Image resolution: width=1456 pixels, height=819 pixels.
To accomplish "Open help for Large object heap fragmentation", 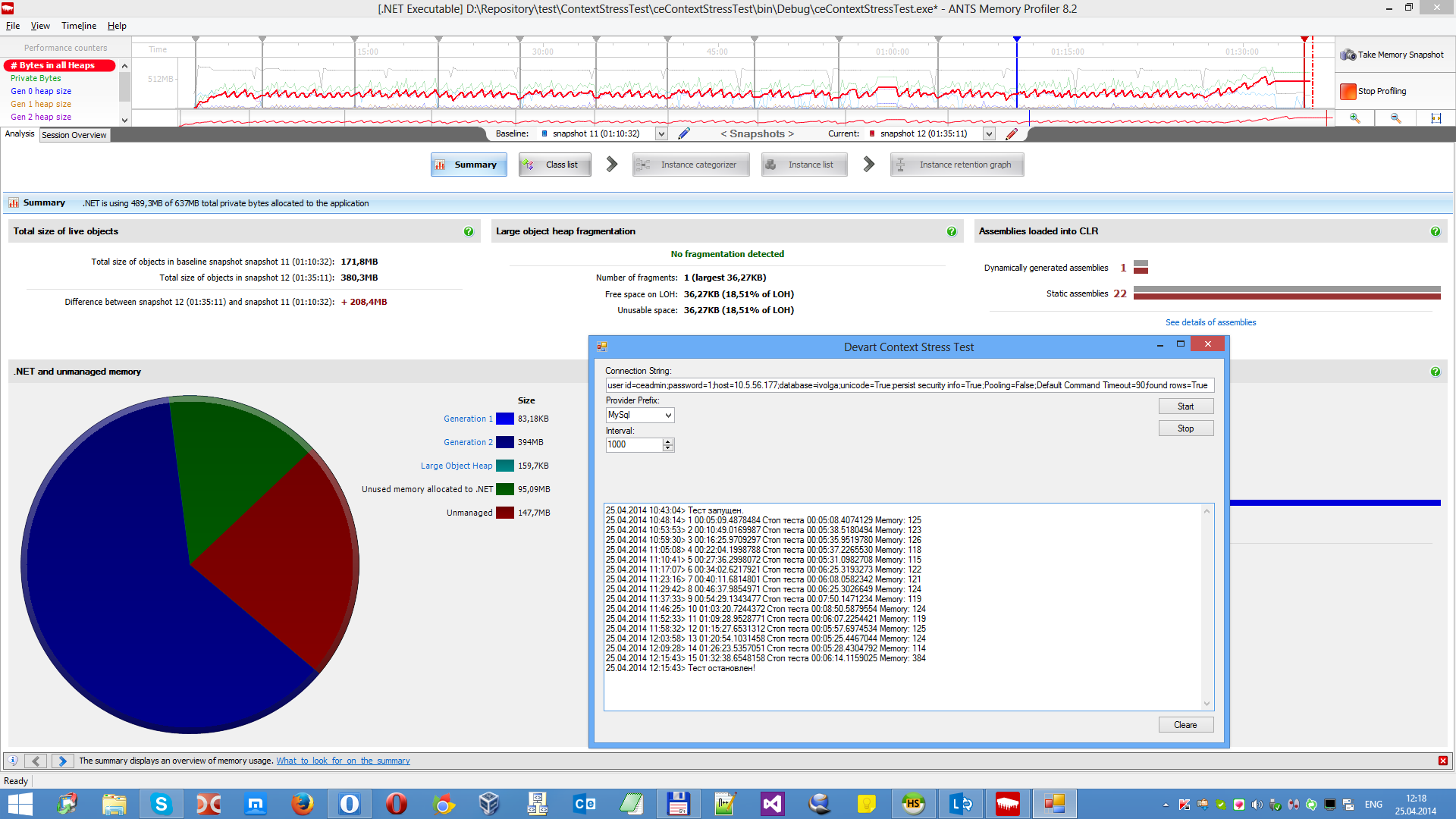I will [x=952, y=231].
